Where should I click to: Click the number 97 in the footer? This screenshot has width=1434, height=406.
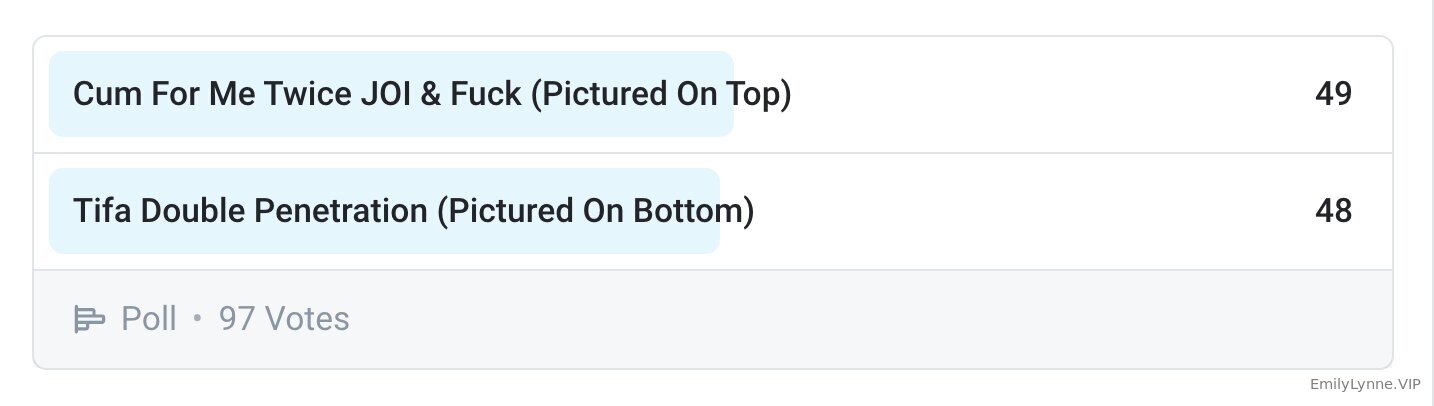[237, 319]
